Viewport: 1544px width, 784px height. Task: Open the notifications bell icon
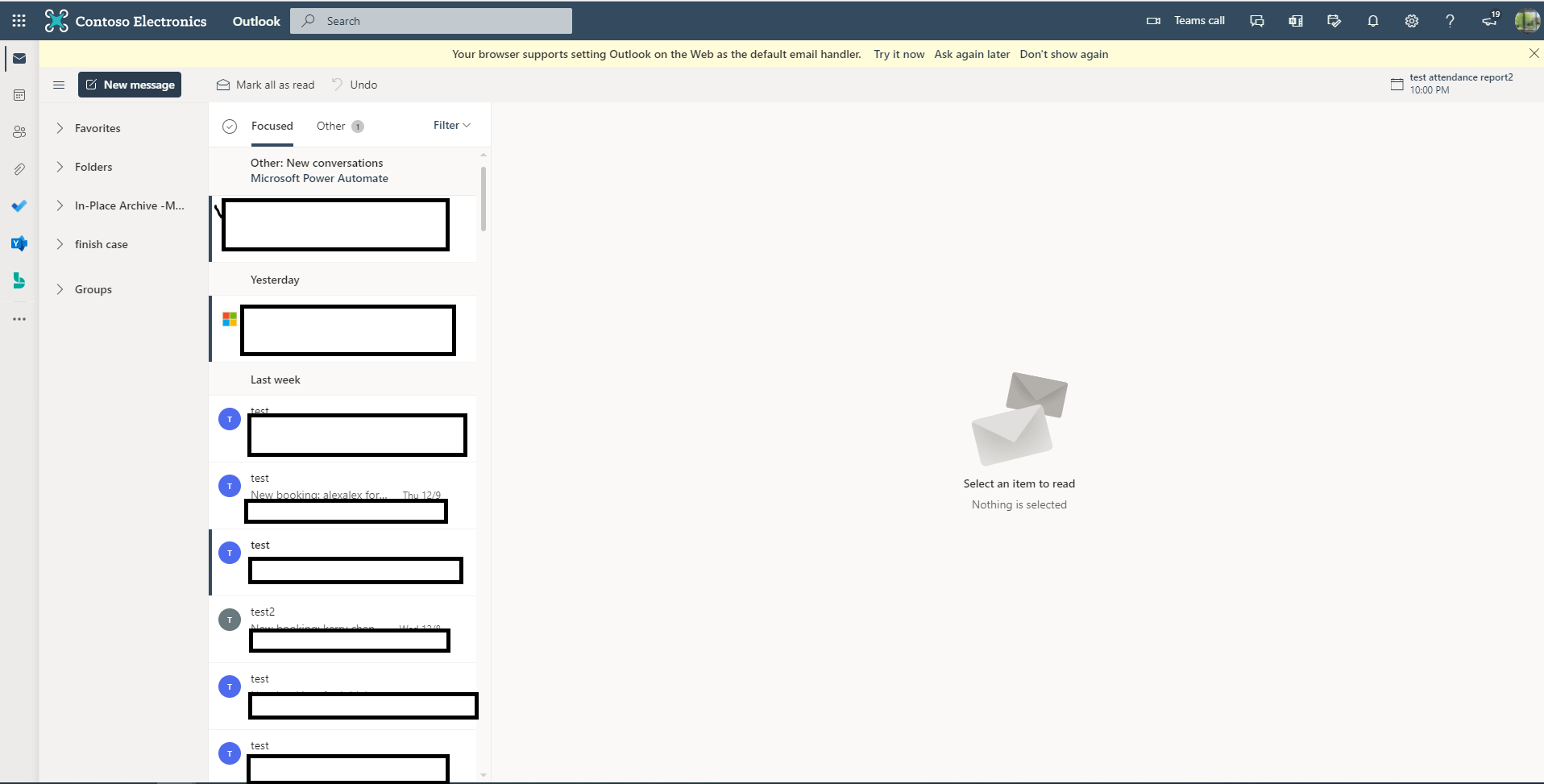point(1373,21)
